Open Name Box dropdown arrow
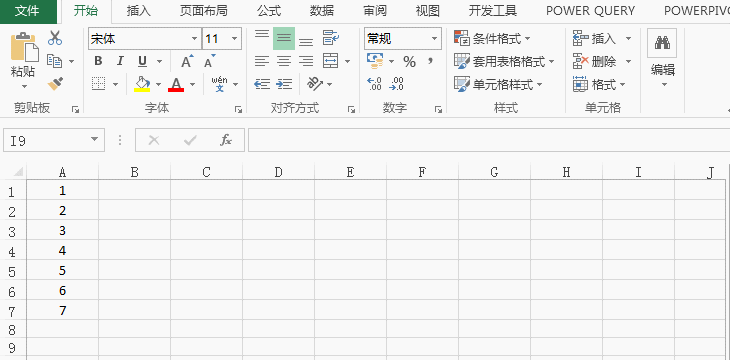The height and width of the screenshot is (360, 730). pyautogui.click(x=95, y=139)
